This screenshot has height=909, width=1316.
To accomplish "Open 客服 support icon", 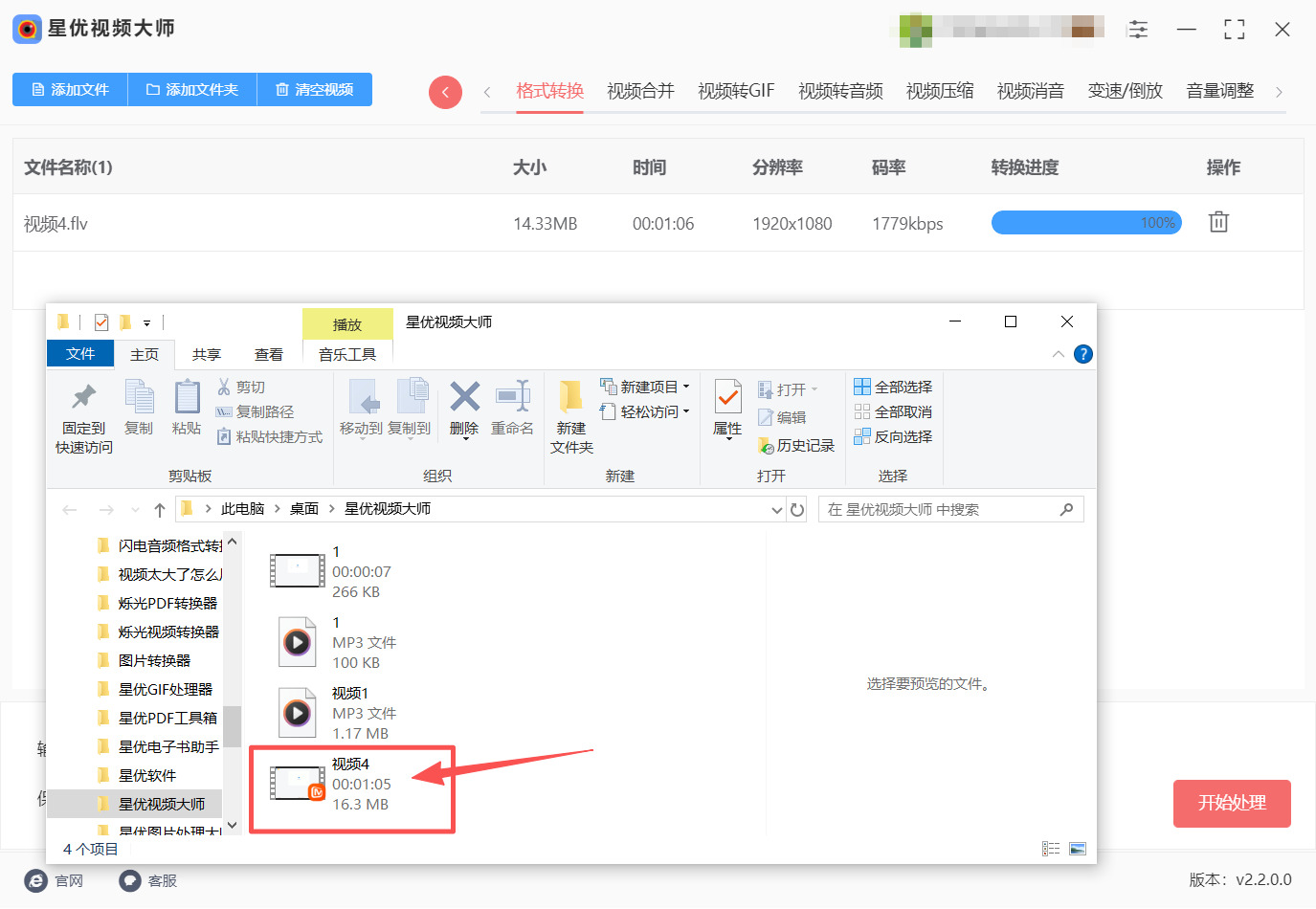I will pos(130,880).
